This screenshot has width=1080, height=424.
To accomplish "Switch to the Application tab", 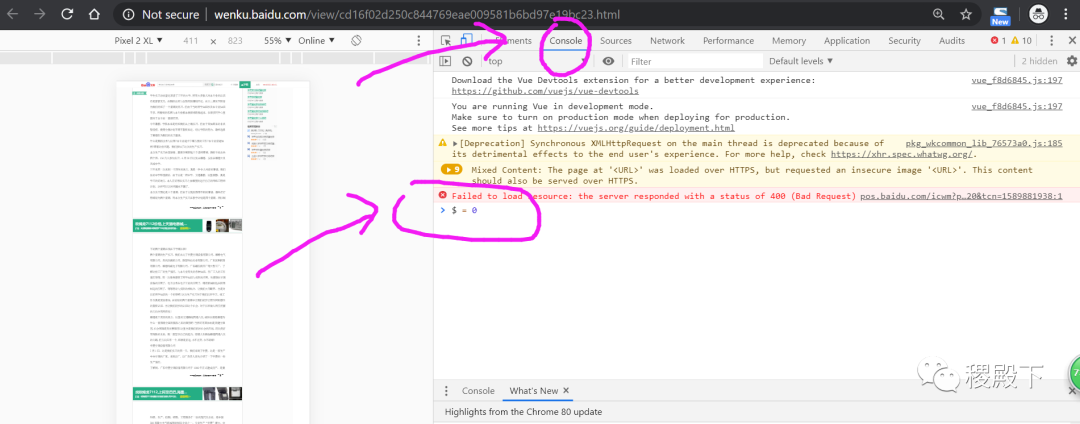I will 847,41.
